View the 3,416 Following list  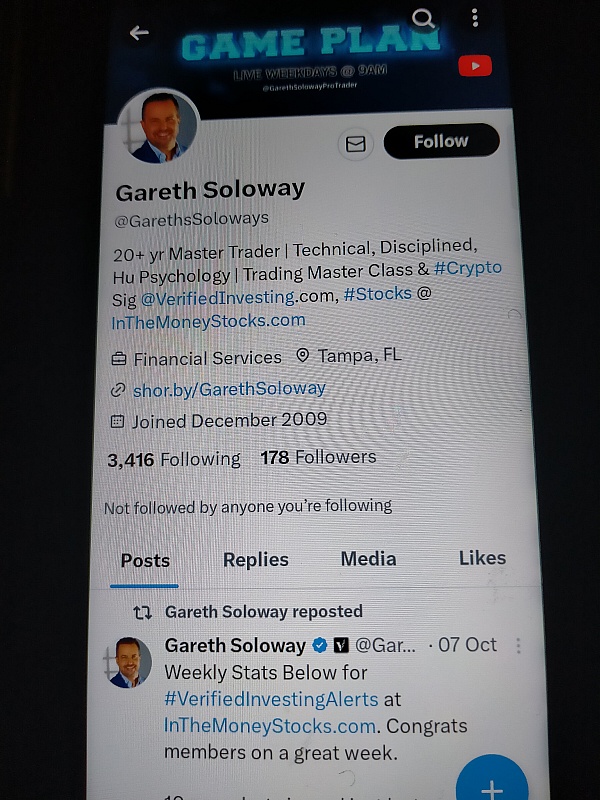point(174,459)
